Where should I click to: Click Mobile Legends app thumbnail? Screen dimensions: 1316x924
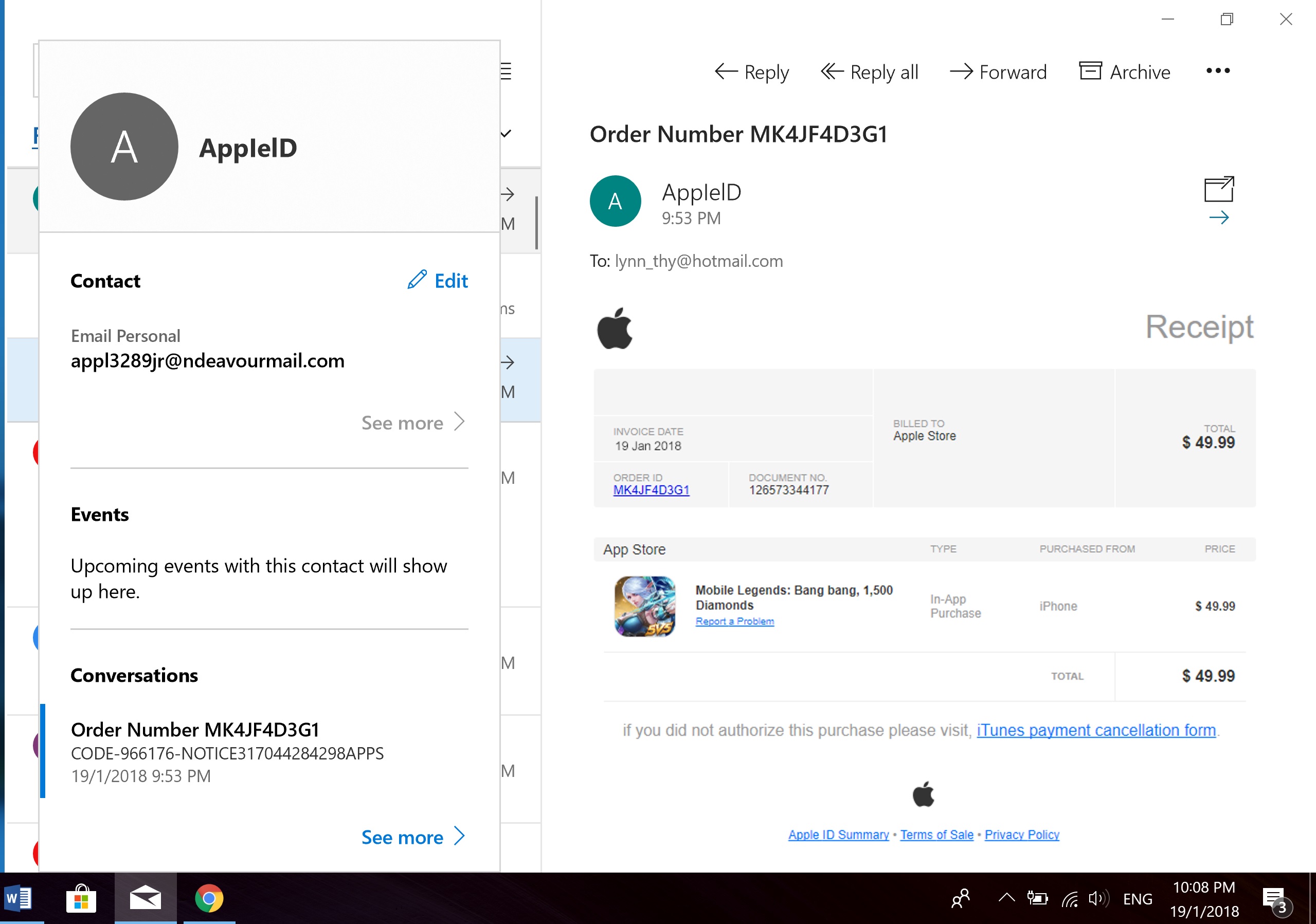(x=645, y=606)
